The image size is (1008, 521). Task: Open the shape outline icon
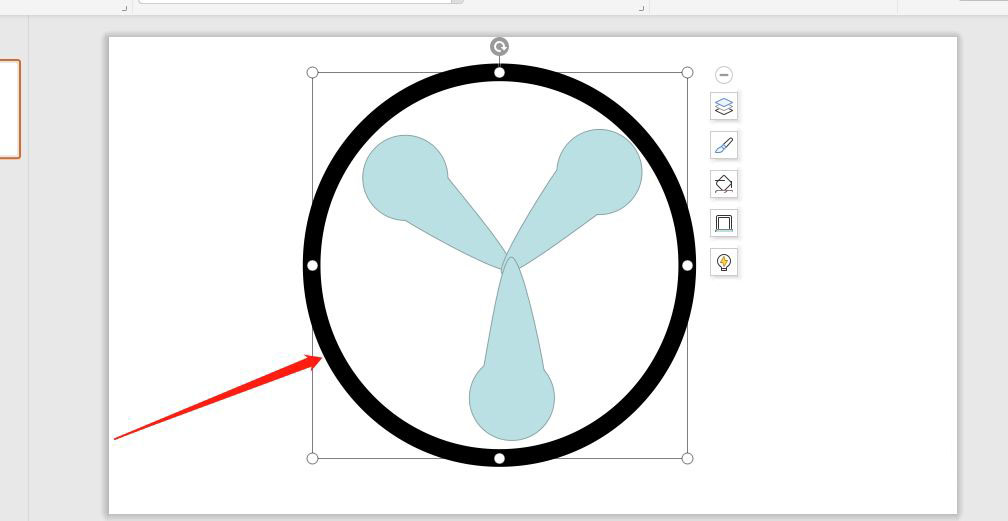724,223
